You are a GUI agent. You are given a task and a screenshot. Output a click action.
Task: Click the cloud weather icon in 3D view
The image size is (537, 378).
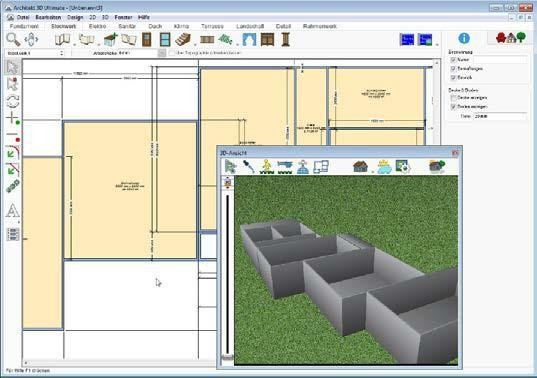tap(385, 167)
